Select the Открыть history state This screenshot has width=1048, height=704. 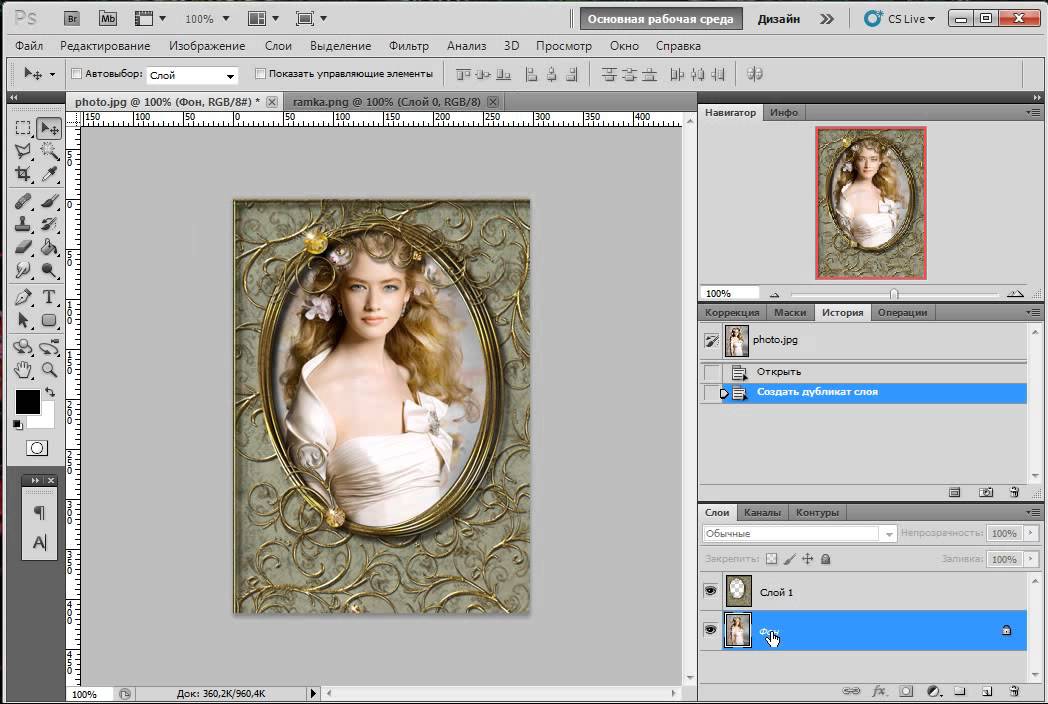tap(779, 372)
